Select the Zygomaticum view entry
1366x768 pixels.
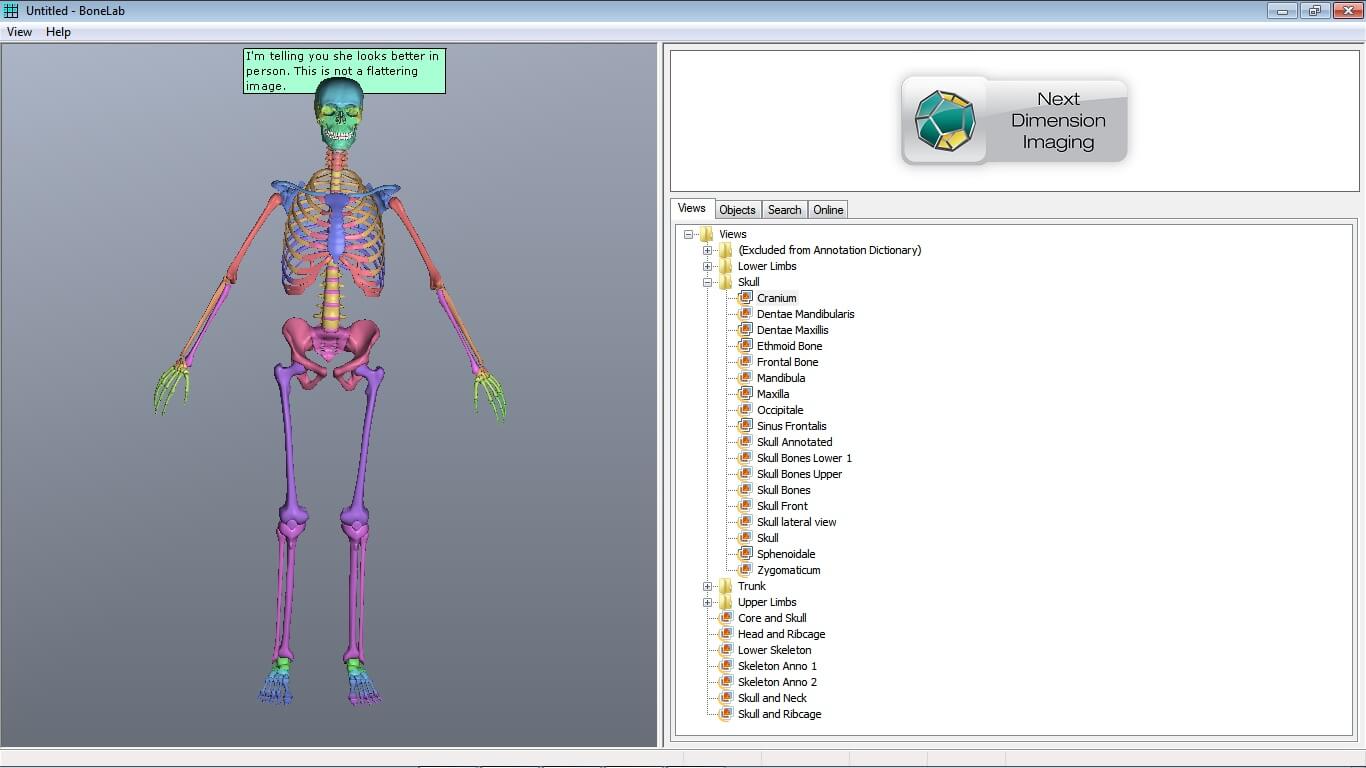pyautogui.click(x=788, y=570)
